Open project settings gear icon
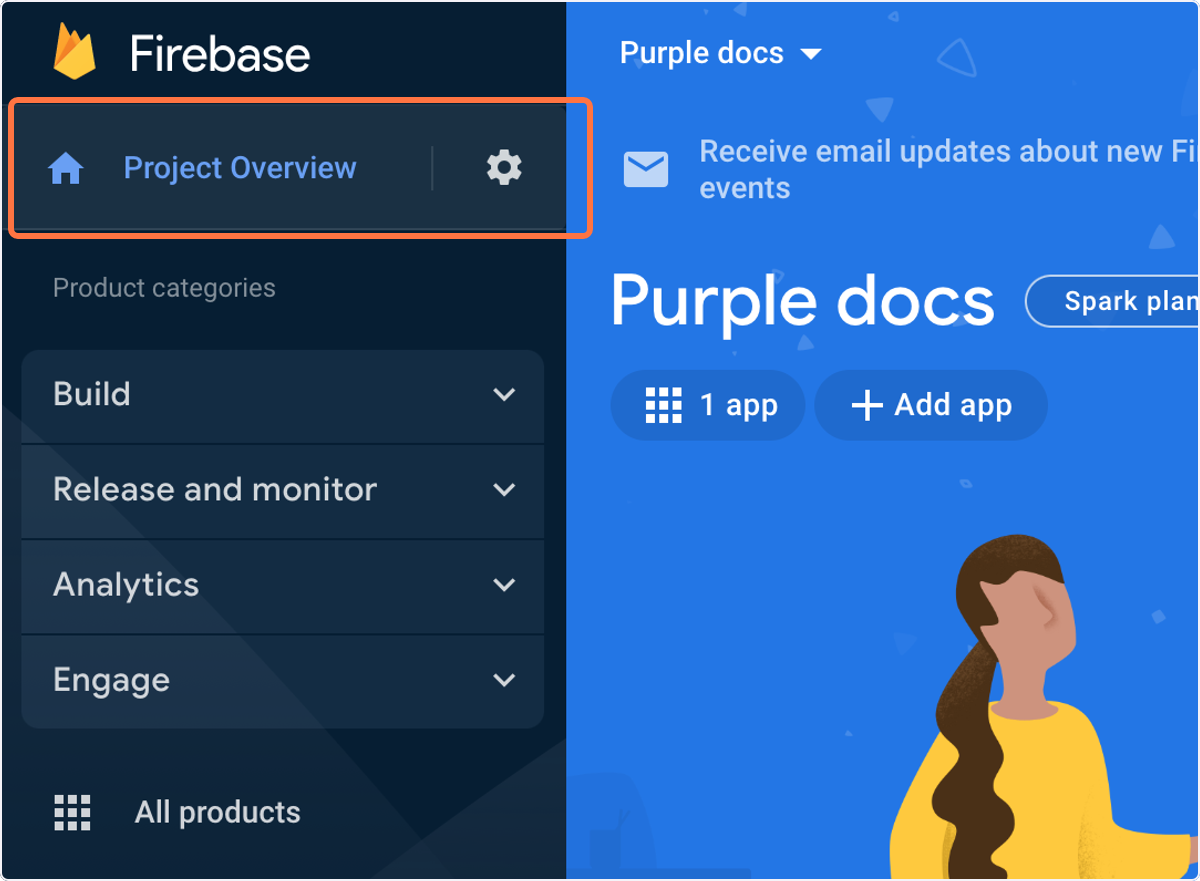The height and width of the screenshot is (881, 1200). (x=504, y=167)
